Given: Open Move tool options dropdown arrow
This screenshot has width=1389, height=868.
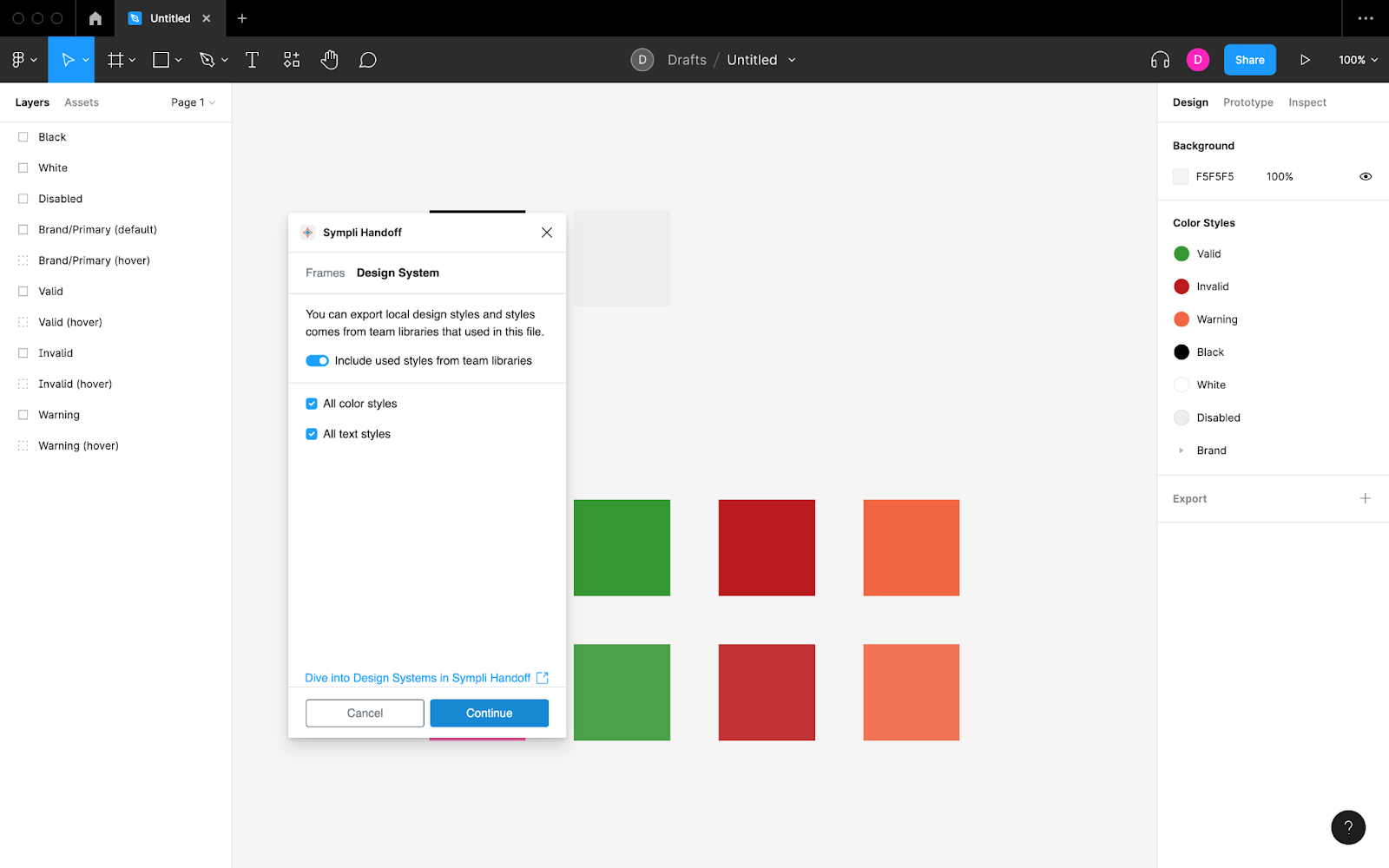Looking at the screenshot, I should point(86,60).
